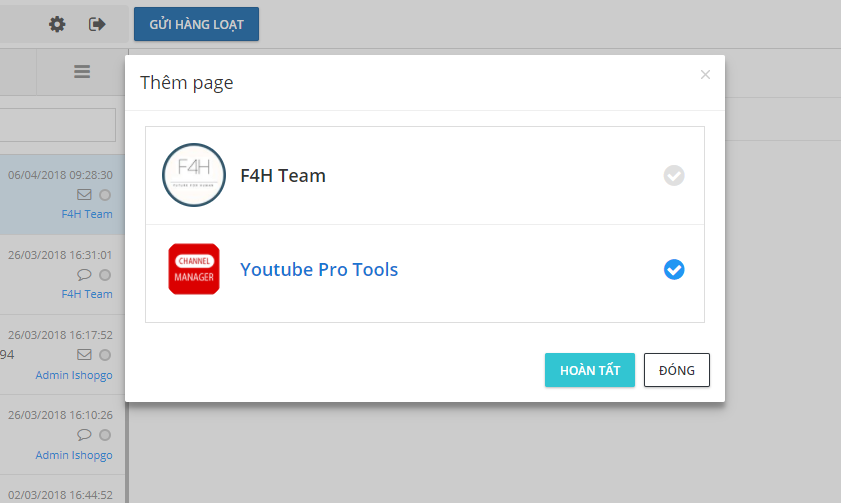
Task: Click the GỬI HÀNG LOẠT button
Action: click(x=196, y=24)
